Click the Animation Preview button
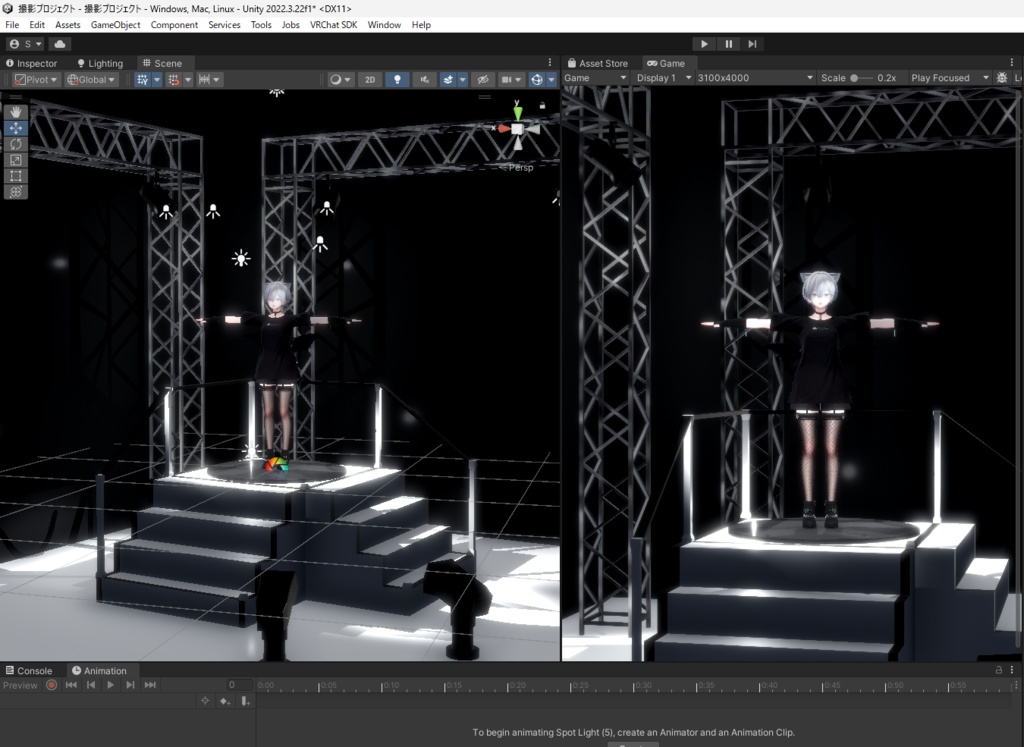Viewport: 1024px width, 747px height. pyautogui.click(x=20, y=685)
